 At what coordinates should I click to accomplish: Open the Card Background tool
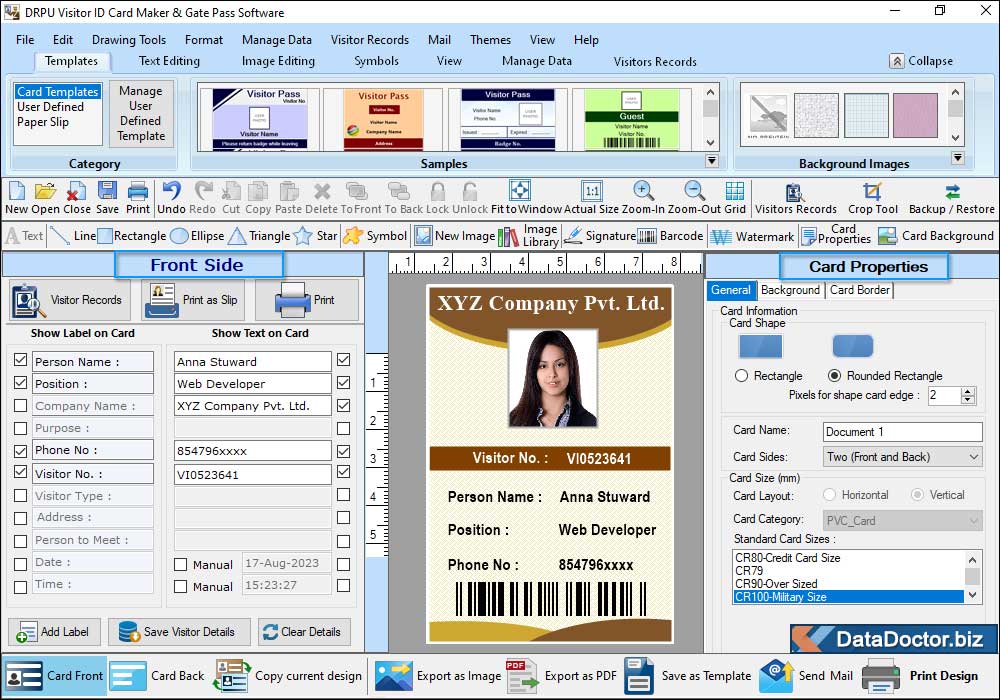(936, 236)
